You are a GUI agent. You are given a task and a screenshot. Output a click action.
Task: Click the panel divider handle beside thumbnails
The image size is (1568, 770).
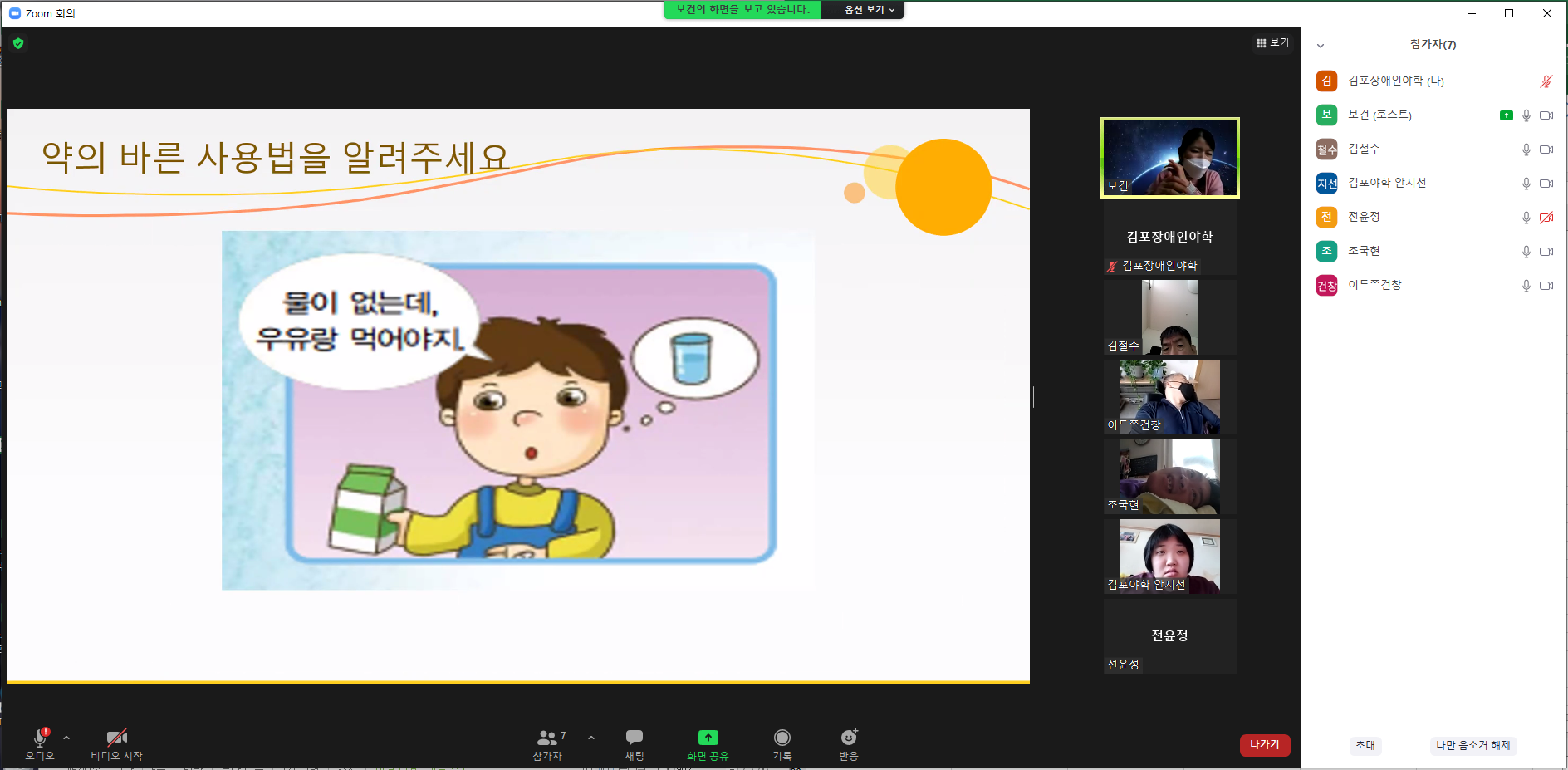point(1035,397)
